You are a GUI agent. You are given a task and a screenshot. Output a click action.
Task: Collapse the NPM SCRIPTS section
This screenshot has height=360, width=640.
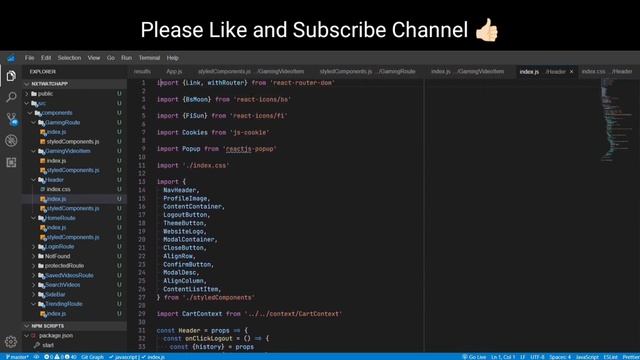click(x=74, y=326)
